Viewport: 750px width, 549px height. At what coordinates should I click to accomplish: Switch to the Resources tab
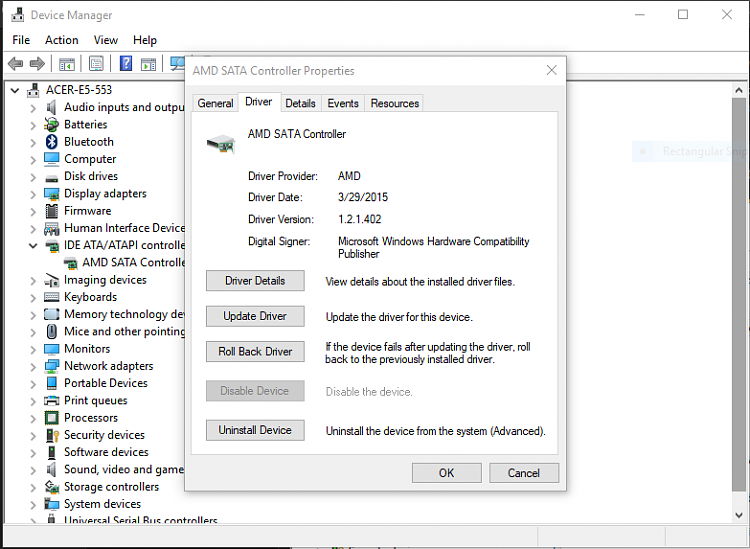click(x=395, y=103)
